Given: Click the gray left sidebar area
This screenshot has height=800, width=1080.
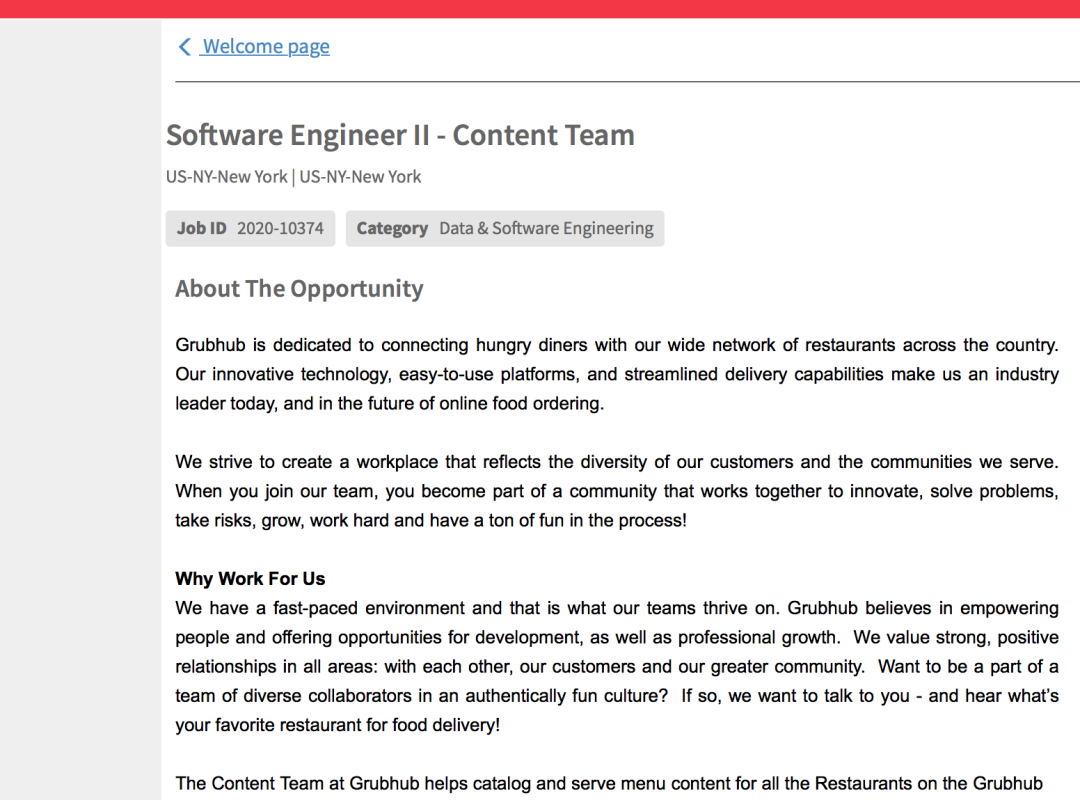Looking at the screenshot, I should tap(80, 400).
